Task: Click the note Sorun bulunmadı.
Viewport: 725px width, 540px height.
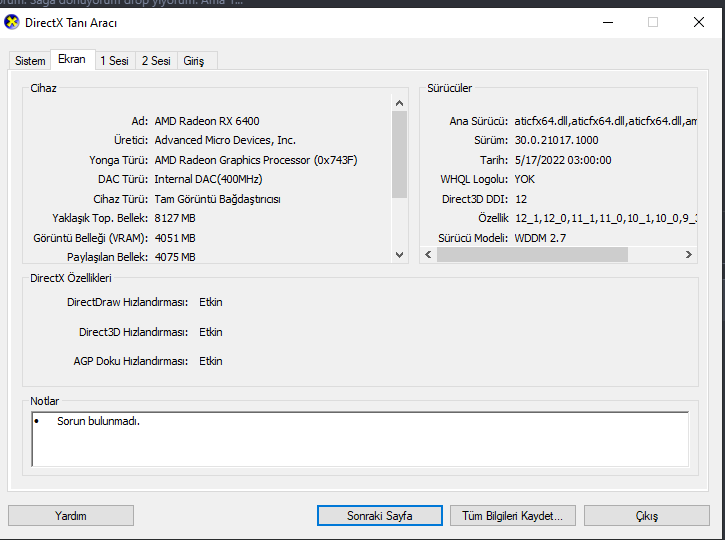Action: pos(98,421)
